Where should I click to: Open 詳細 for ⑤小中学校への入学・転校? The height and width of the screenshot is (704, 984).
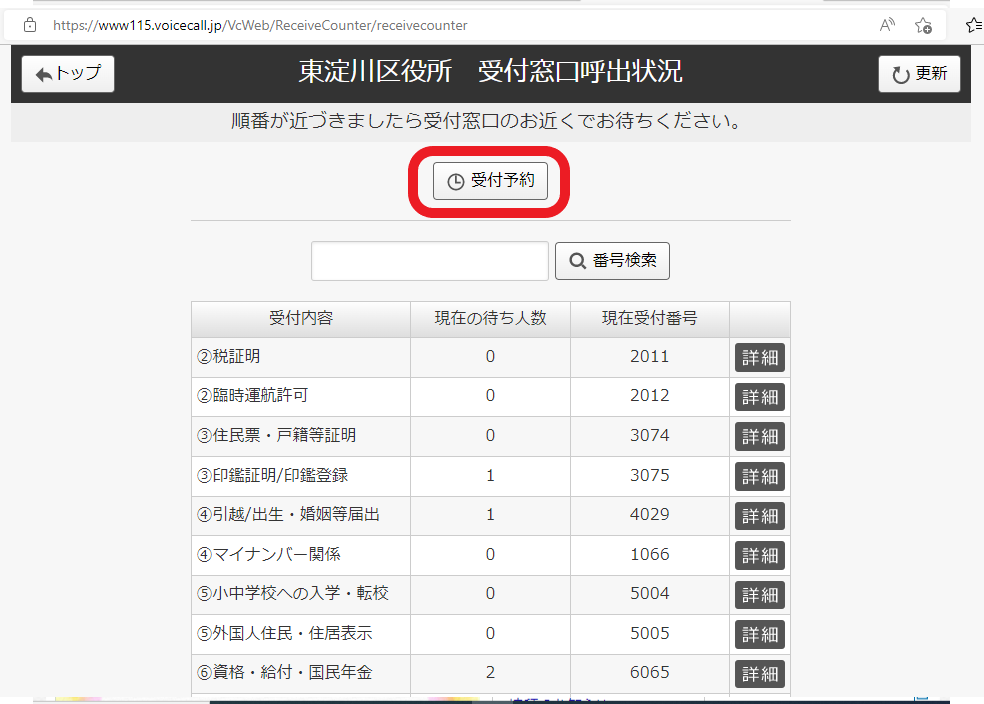760,595
